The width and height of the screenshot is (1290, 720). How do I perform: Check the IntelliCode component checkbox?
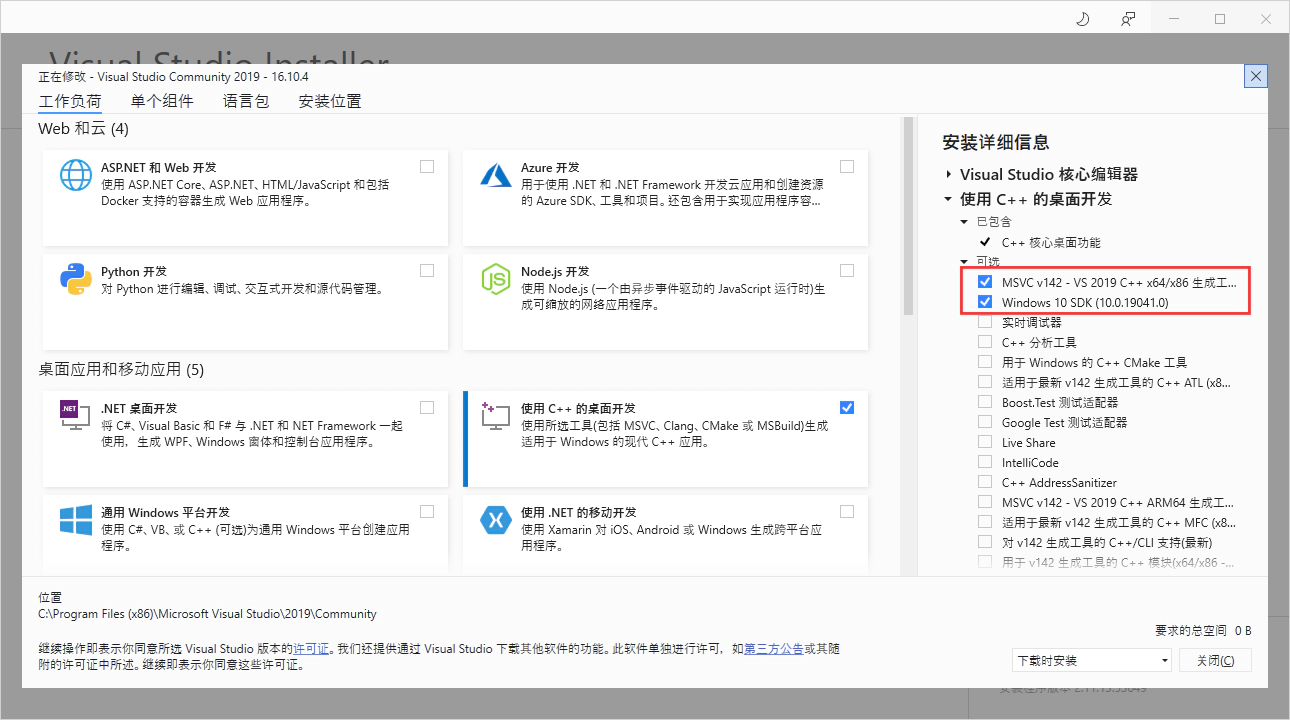point(985,462)
